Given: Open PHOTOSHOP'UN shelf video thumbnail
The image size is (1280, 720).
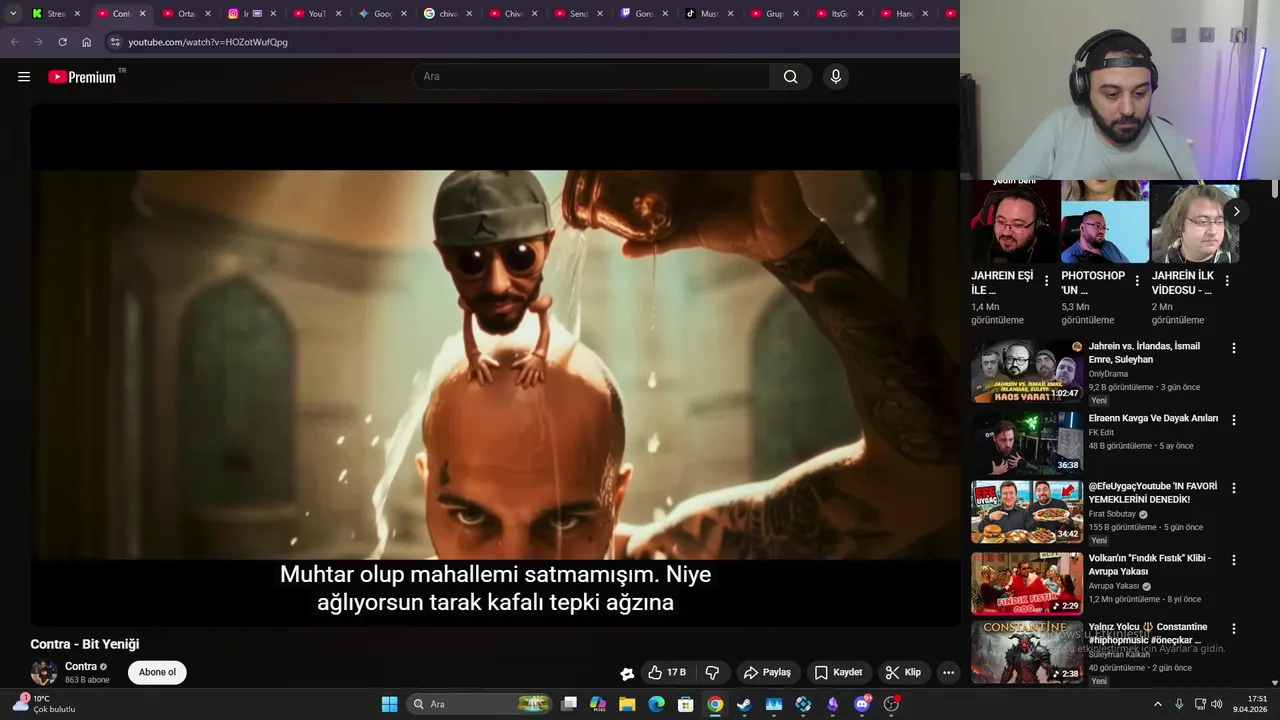Looking at the screenshot, I should pos(1105,222).
